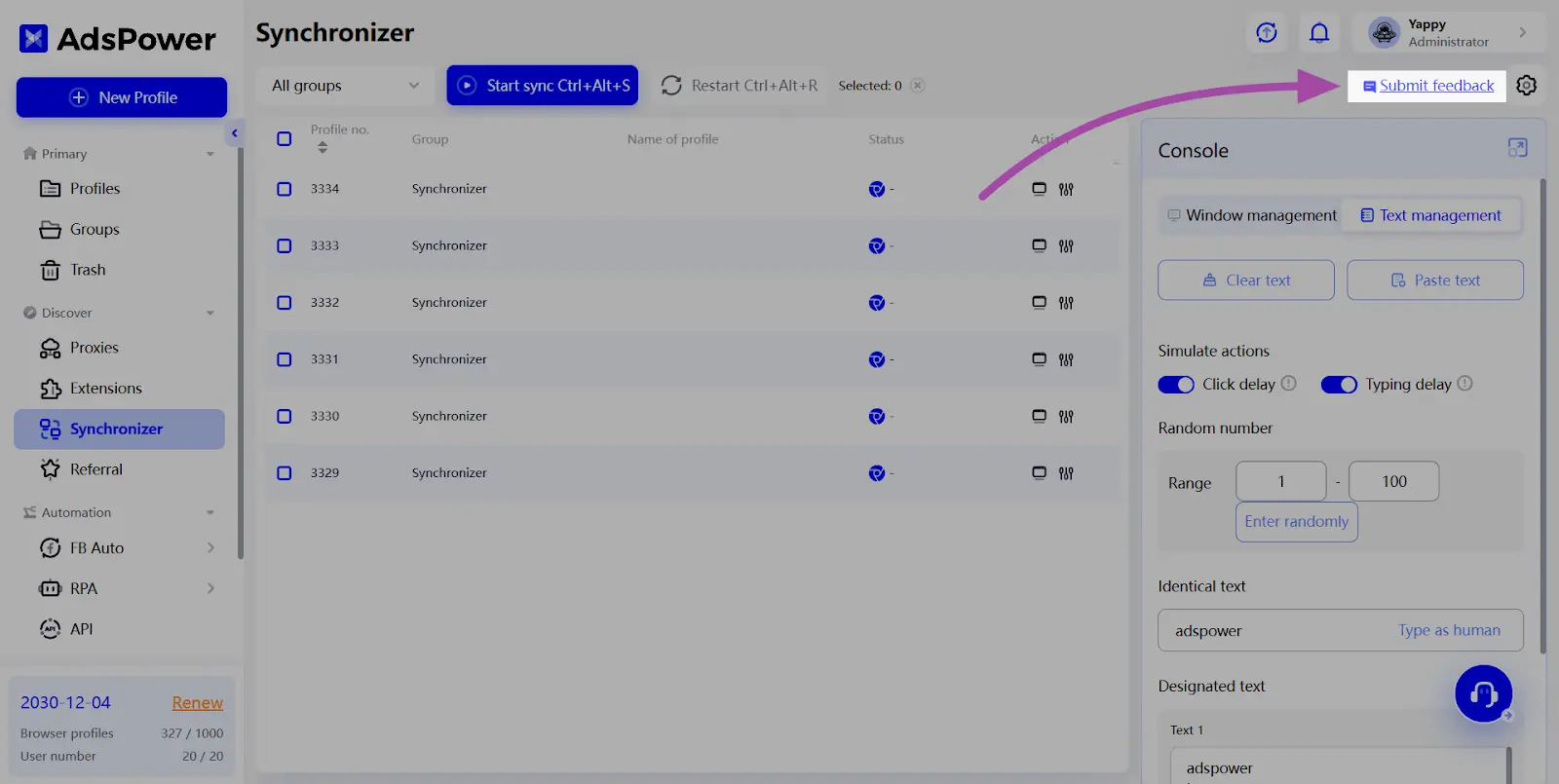Click the Renew link
Image resolution: width=1559 pixels, height=784 pixels.
pos(197,703)
